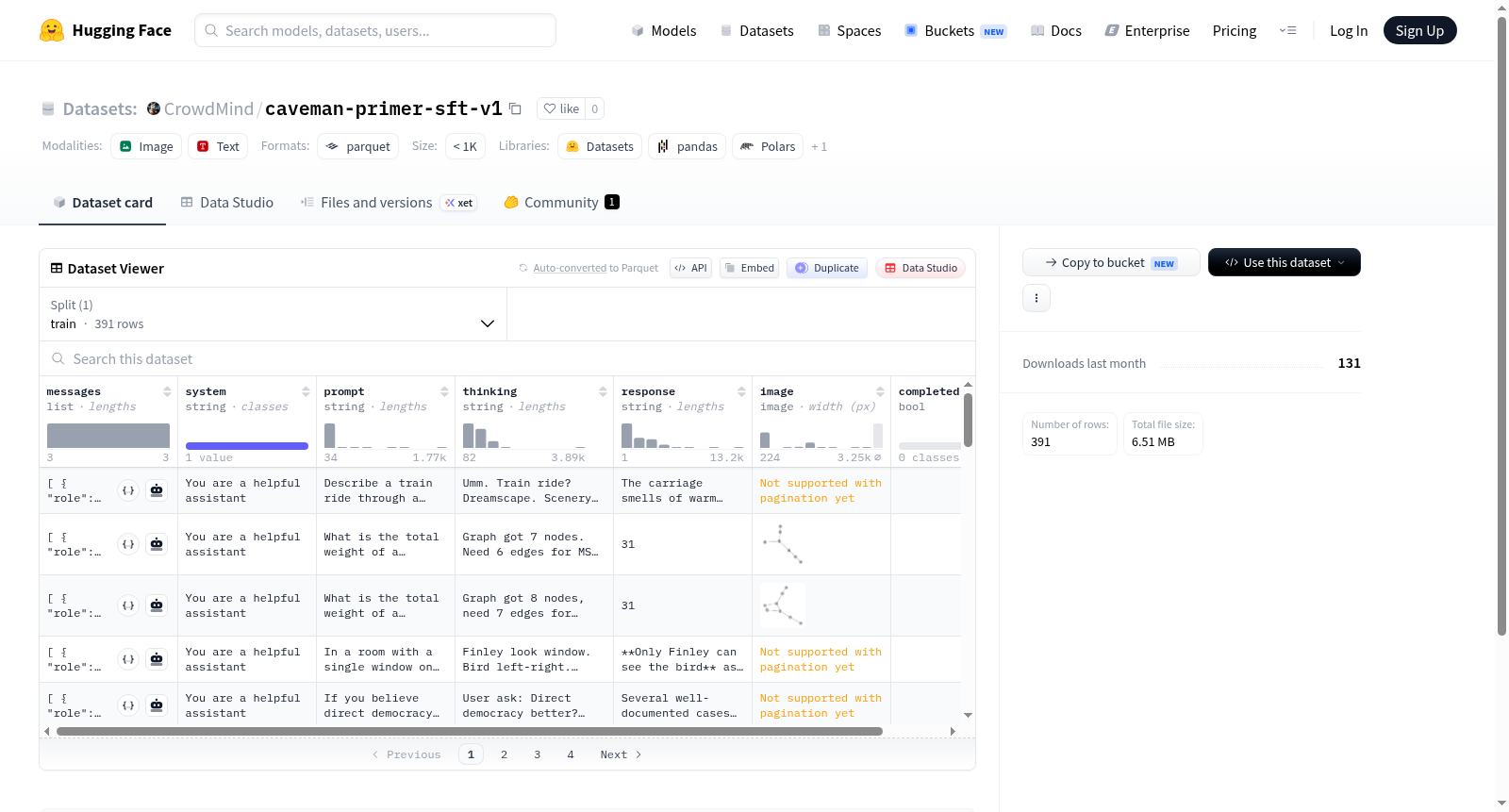Click the heart like button

[561, 108]
